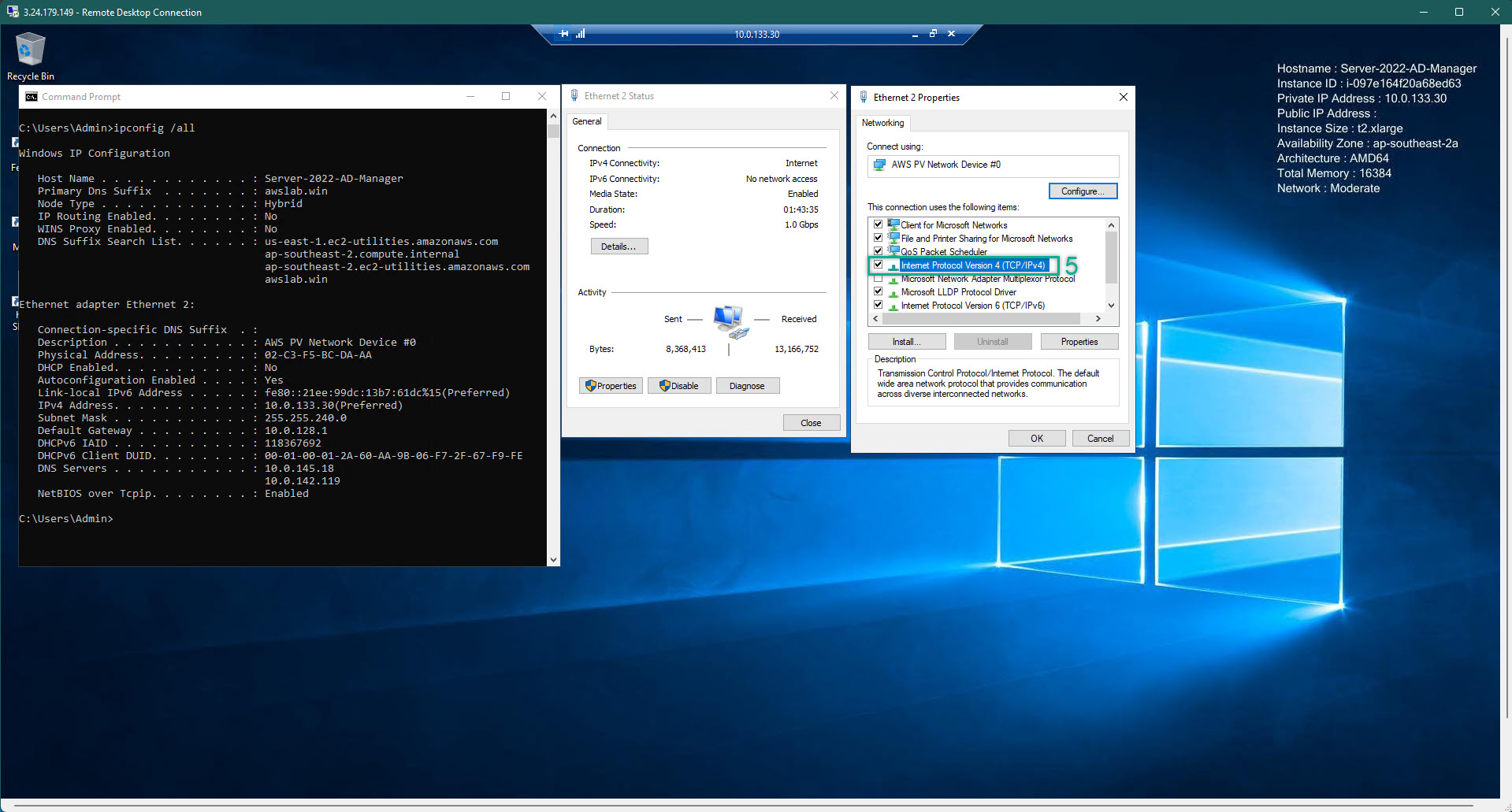Open the Recycle Bin desktop icon
The image size is (1512, 812).
click(x=31, y=56)
